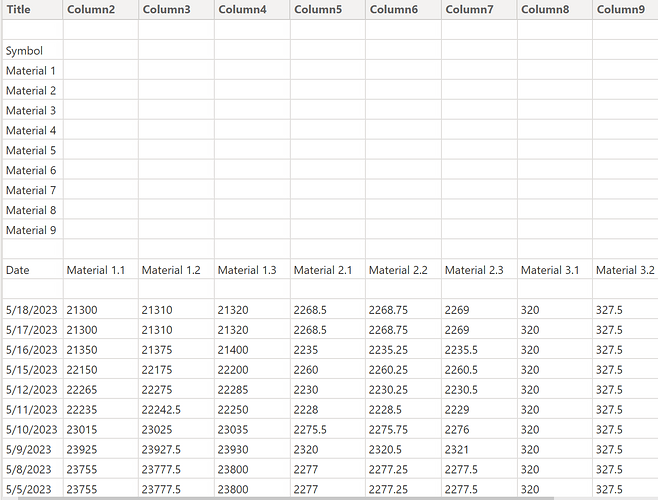
Task: Select the Material 2 row label
Action: [x=33, y=90]
